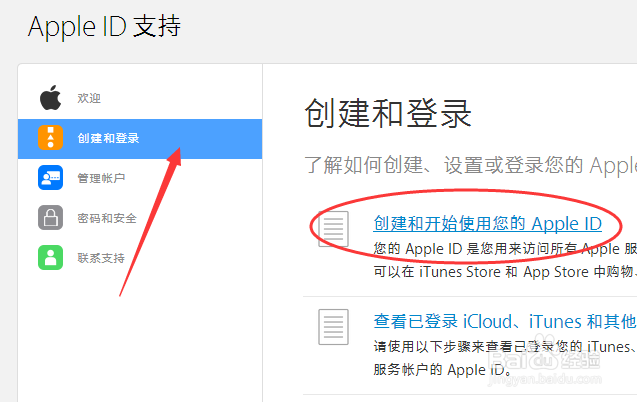Click the 您的 Apple ID 是您用来访问 description
Image resolution: width=637 pixels, height=402 pixels.
[505, 249]
